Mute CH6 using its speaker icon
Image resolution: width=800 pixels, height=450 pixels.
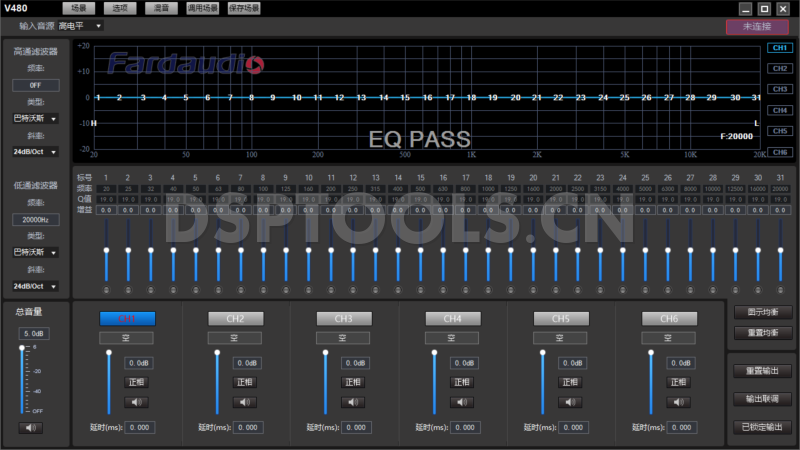pos(679,402)
